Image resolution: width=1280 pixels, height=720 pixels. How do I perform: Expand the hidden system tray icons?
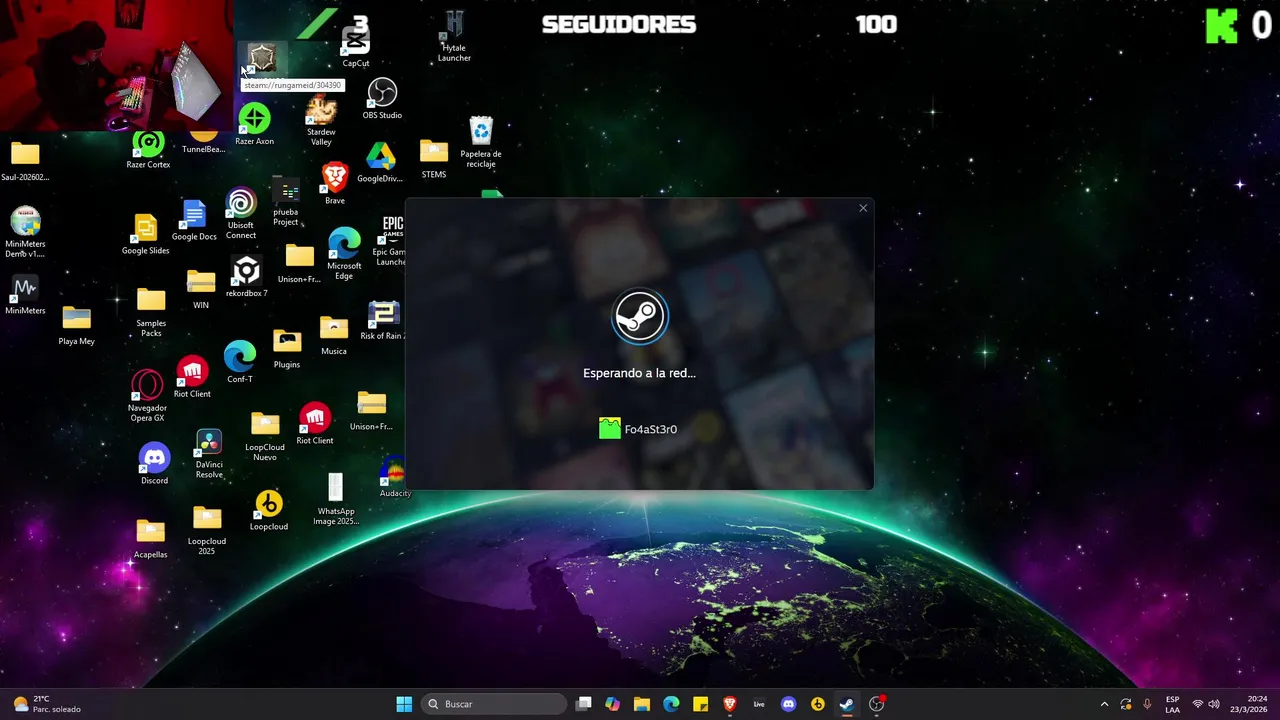coord(1104,704)
